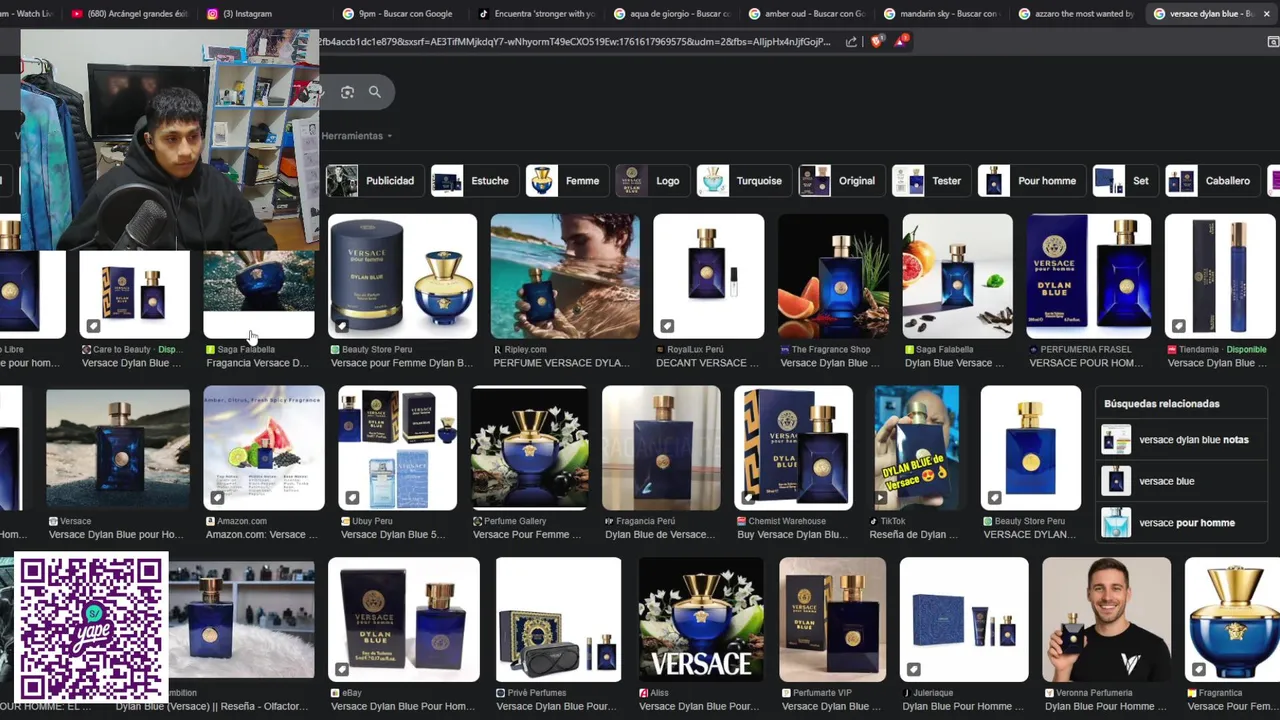Click TikTok source icon on Reseña de Dylan result

click(874, 521)
